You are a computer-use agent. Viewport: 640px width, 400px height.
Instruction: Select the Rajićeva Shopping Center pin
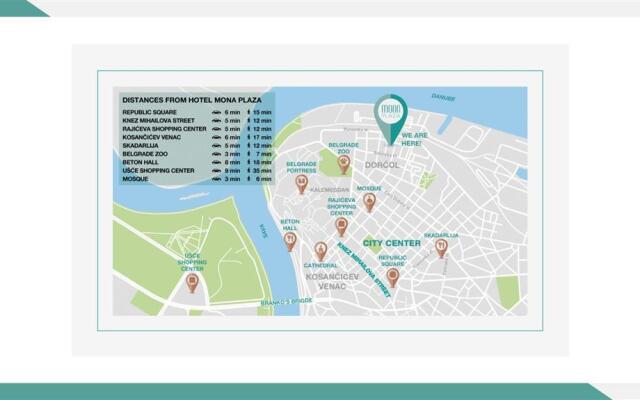341,227
